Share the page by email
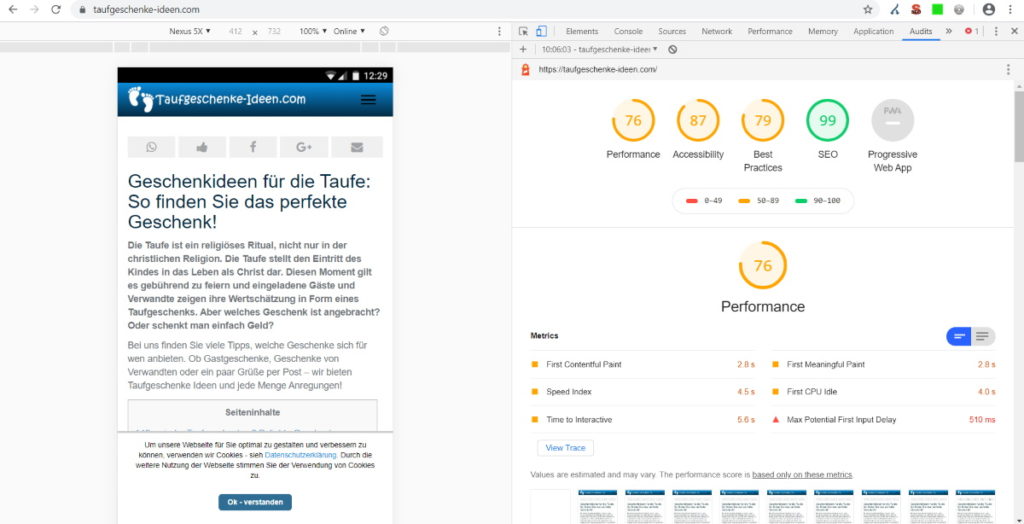The image size is (1024, 524). 357,147
